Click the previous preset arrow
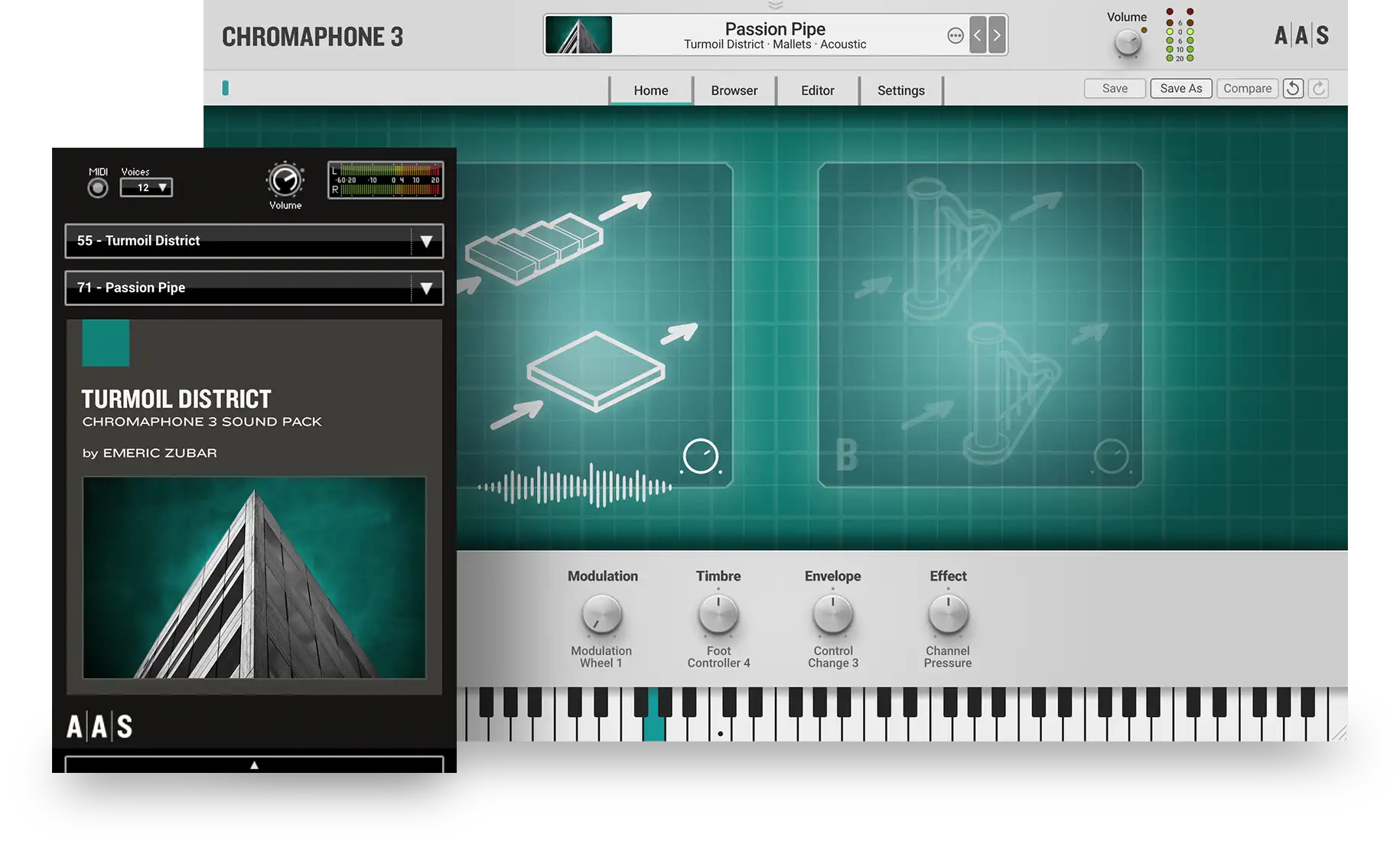The image size is (1400, 841). (x=977, y=35)
